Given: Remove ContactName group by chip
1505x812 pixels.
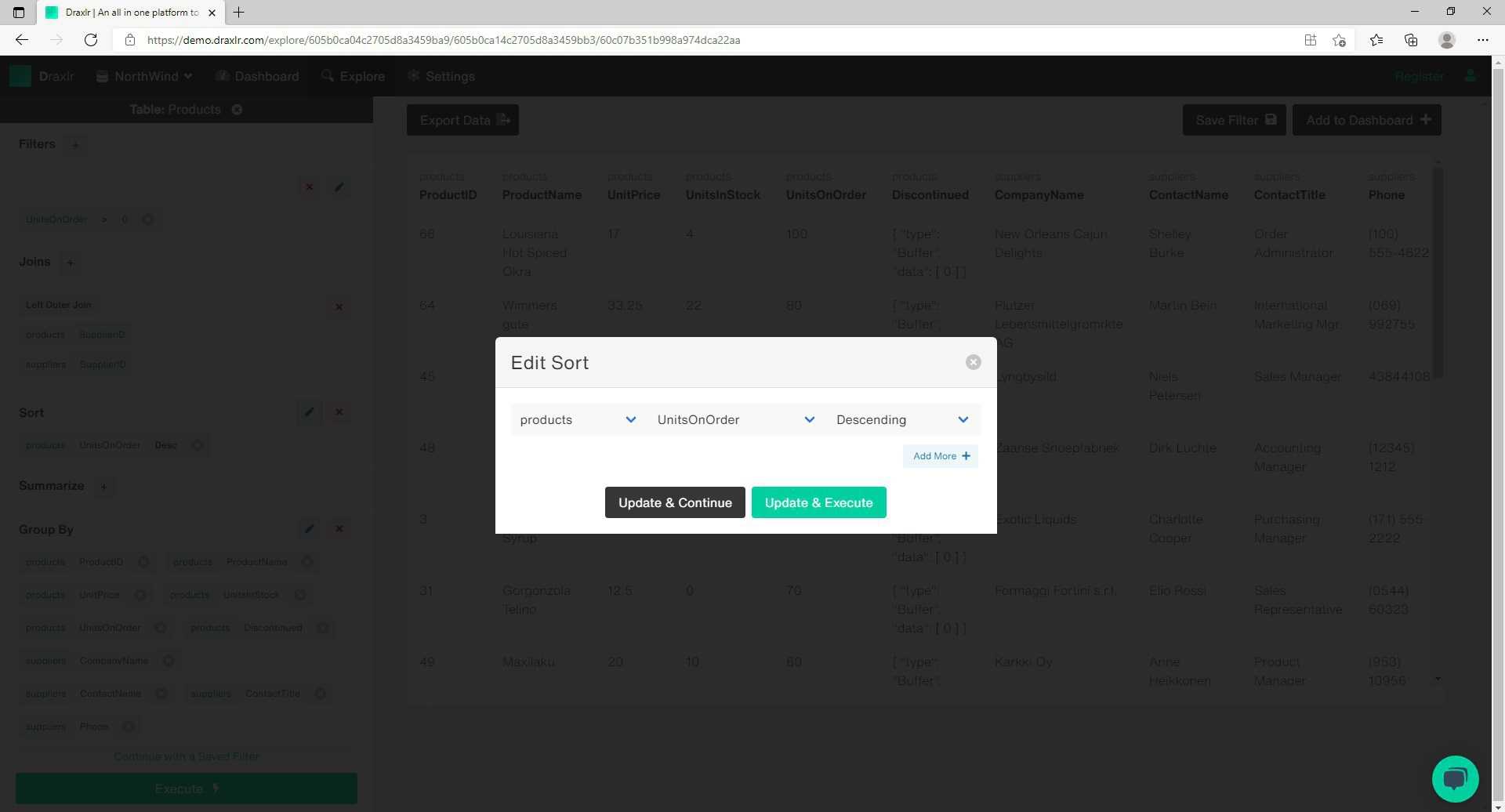Looking at the screenshot, I should tap(161, 694).
